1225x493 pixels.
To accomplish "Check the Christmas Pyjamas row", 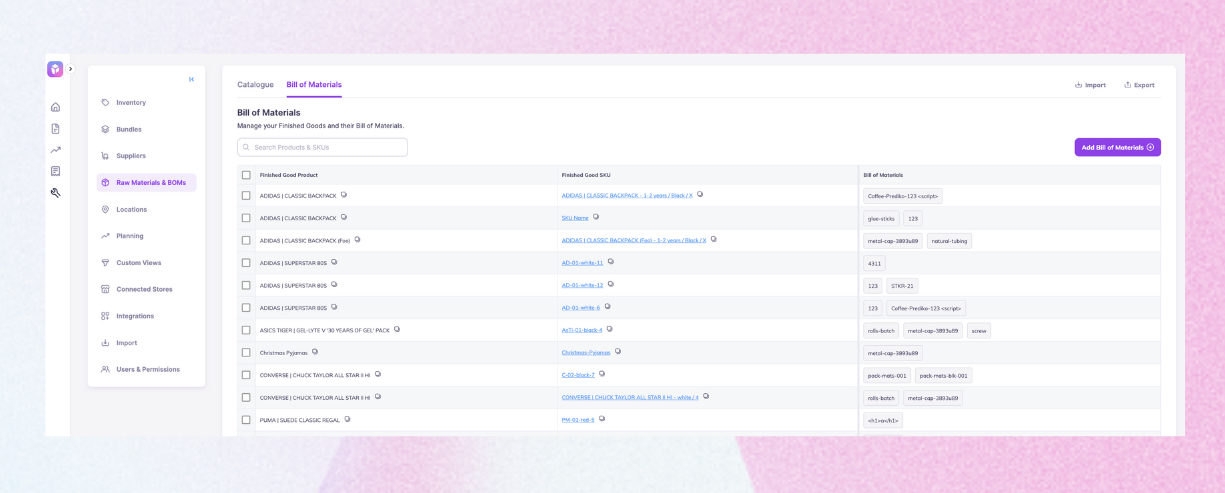I will click(x=246, y=353).
